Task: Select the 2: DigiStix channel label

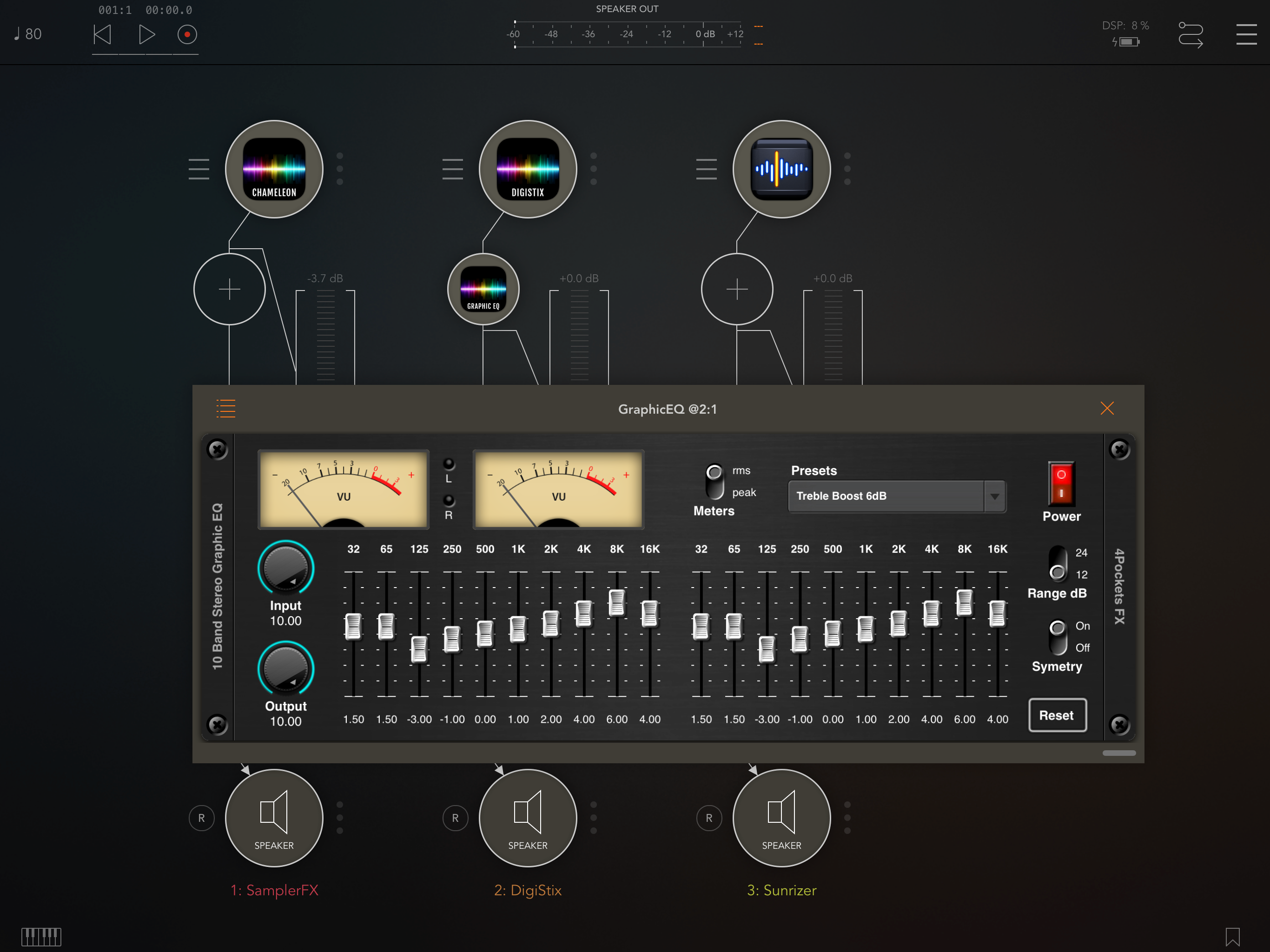Action: [528, 890]
